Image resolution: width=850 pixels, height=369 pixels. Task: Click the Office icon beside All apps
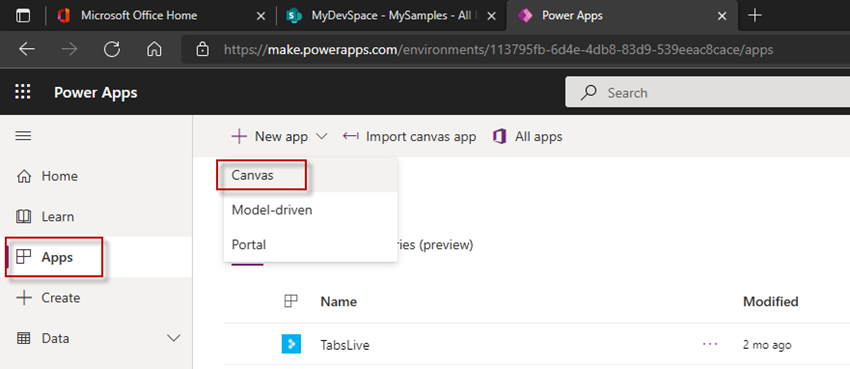[x=499, y=137]
